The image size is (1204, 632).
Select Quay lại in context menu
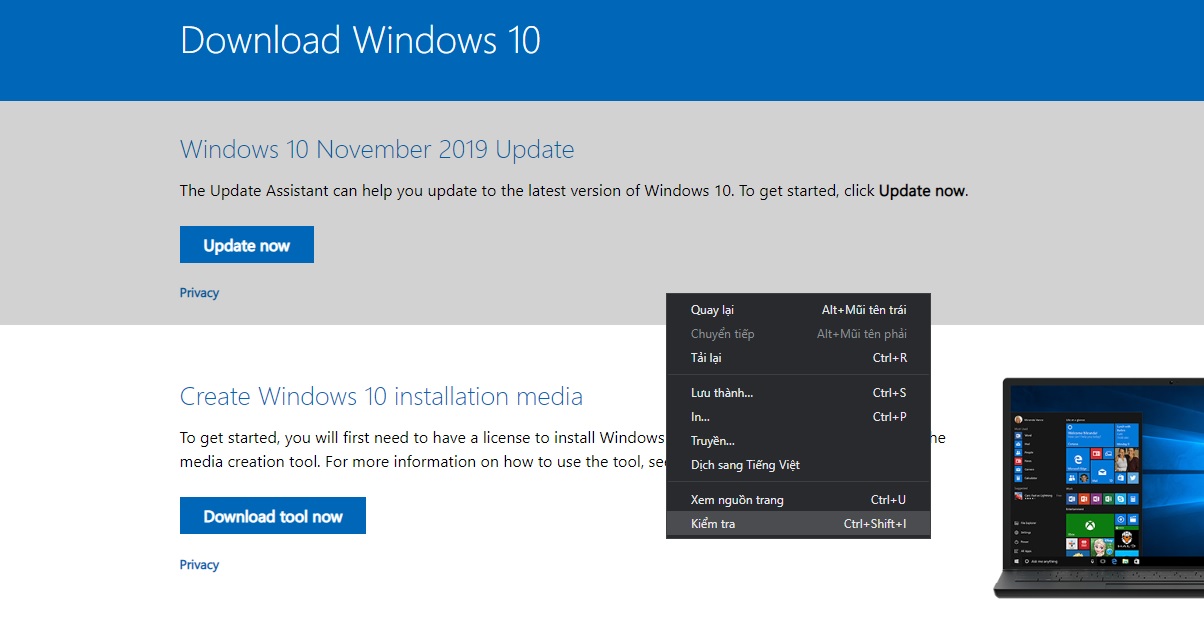[798, 310]
